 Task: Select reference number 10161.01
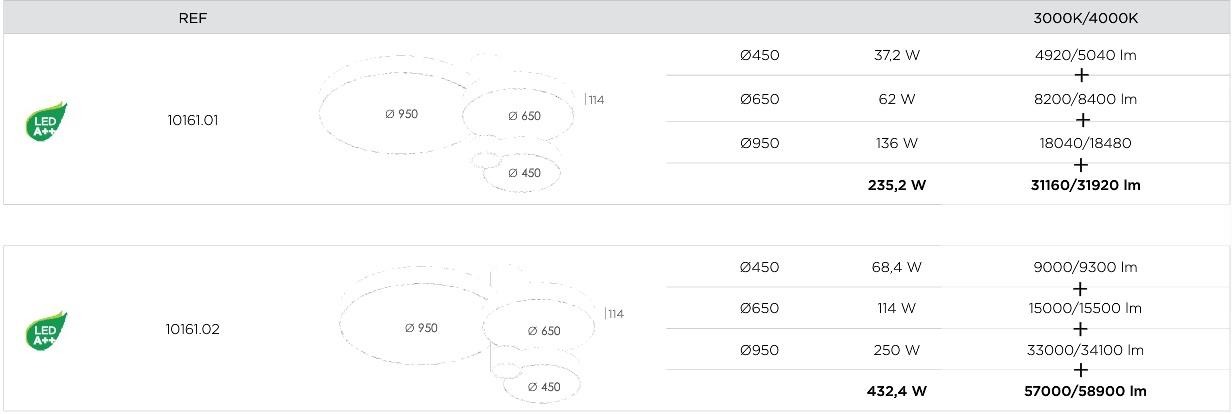point(193,120)
